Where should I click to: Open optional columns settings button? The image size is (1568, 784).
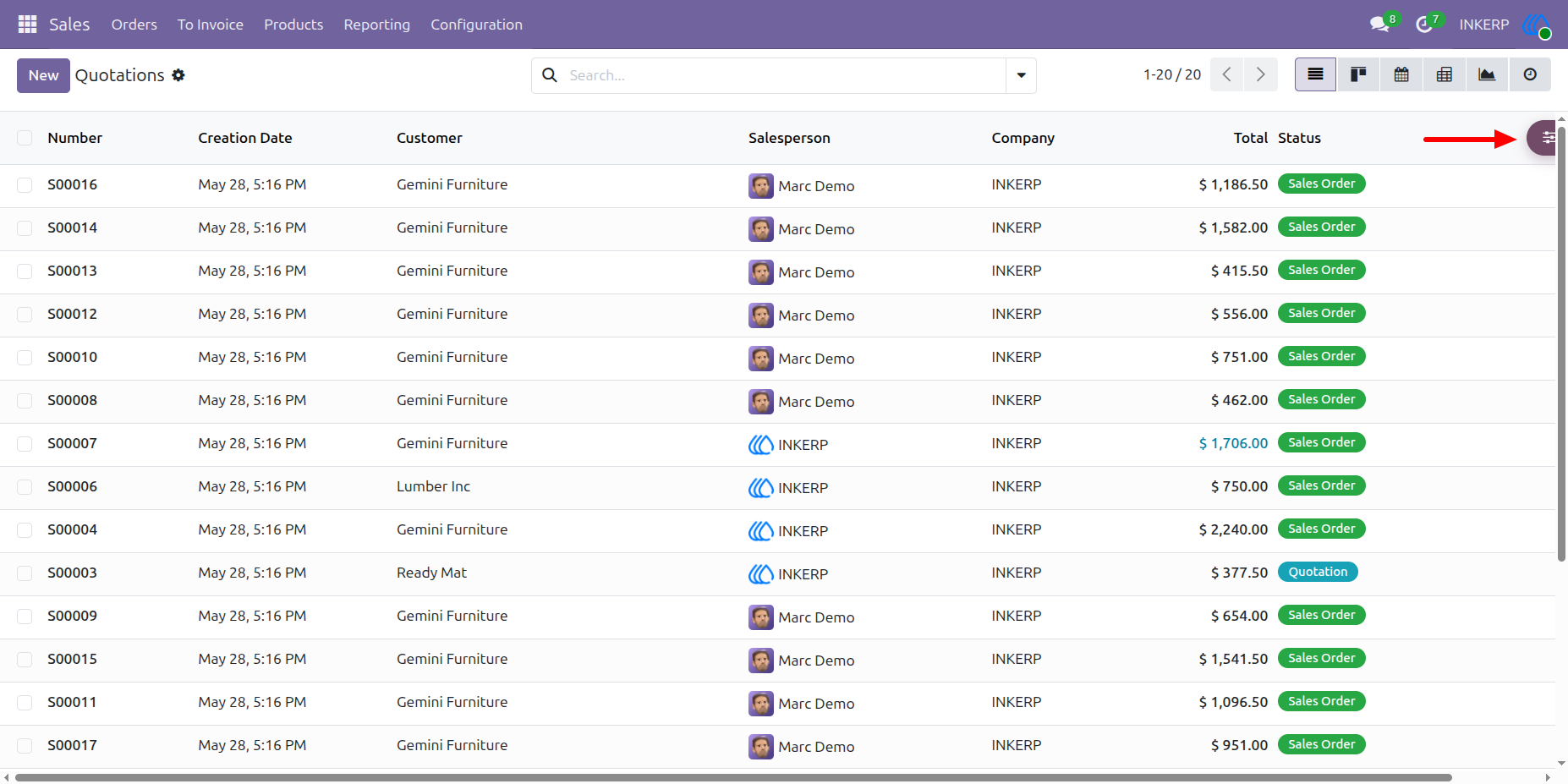[1543, 138]
